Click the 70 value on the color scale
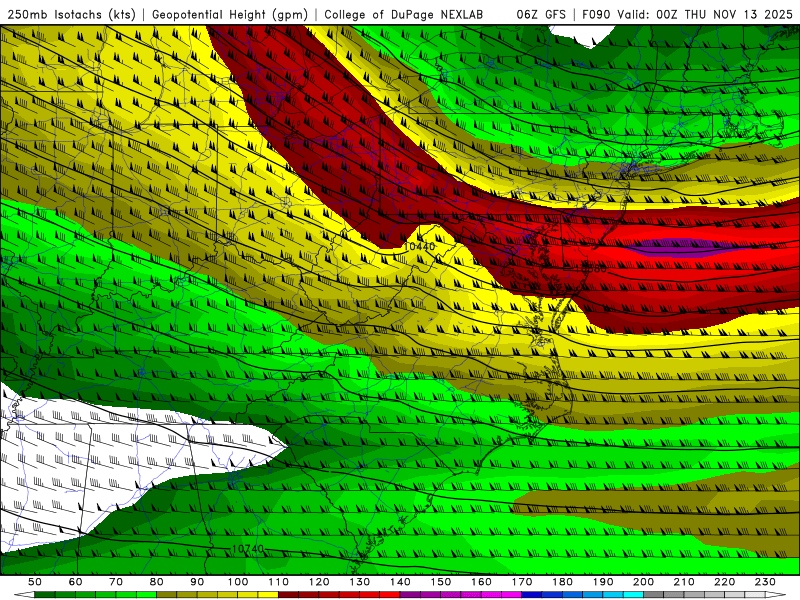The image size is (800, 600). click(116, 582)
